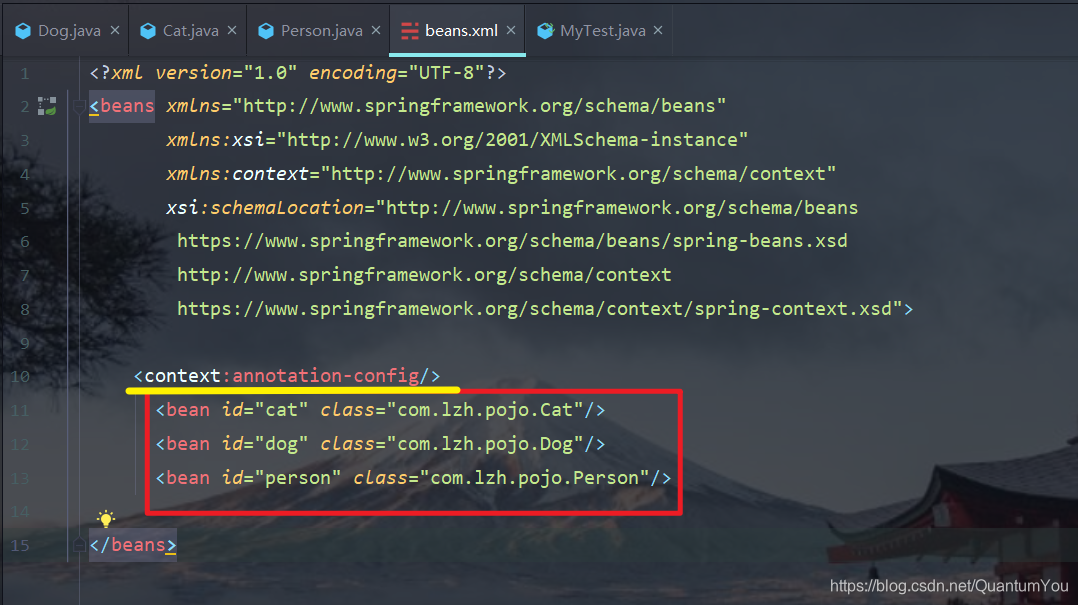Open the MyTest.java tab
1078x605 pixels.
coord(600,31)
